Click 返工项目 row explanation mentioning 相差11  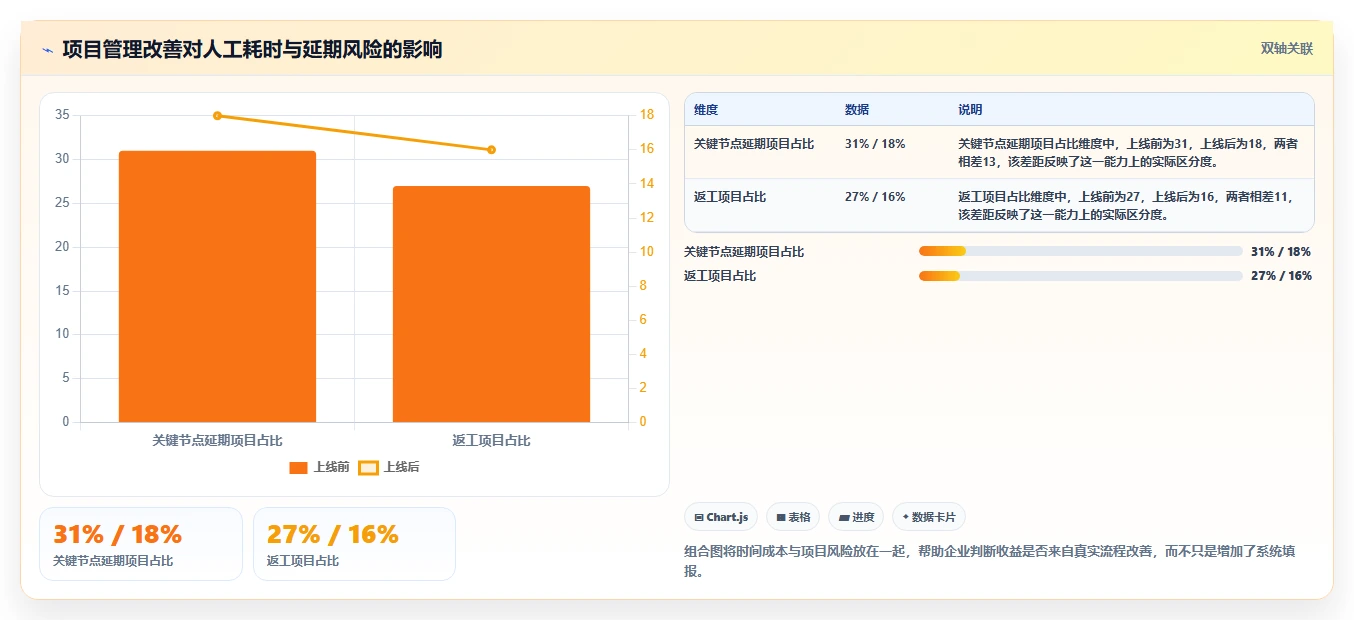coord(1128,206)
